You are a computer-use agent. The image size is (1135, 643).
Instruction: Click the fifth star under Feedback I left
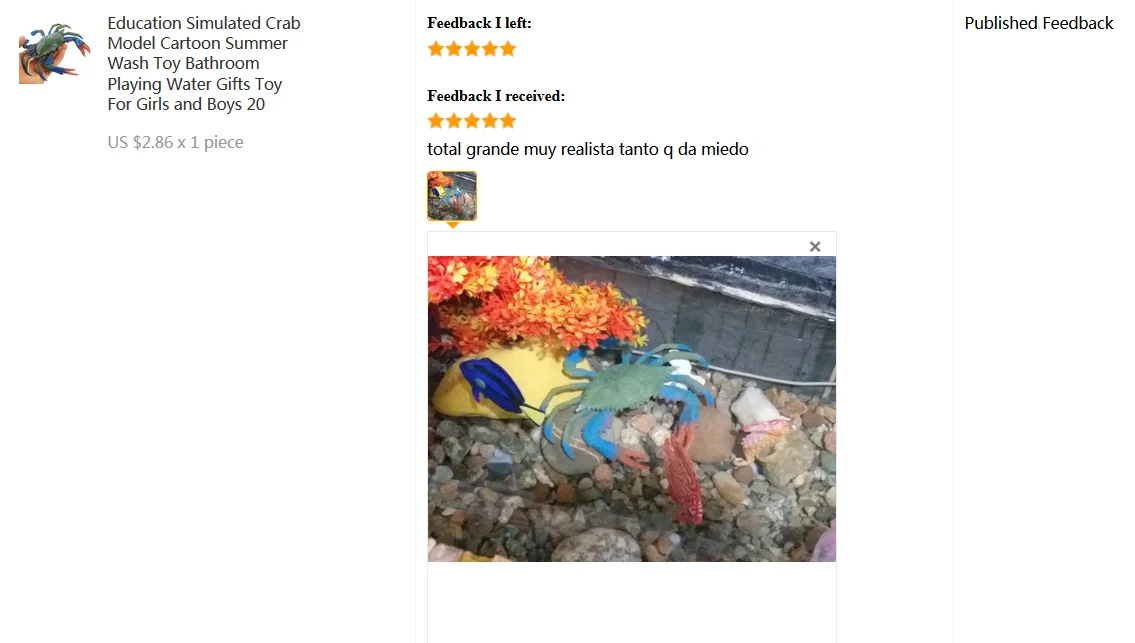[508, 49]
